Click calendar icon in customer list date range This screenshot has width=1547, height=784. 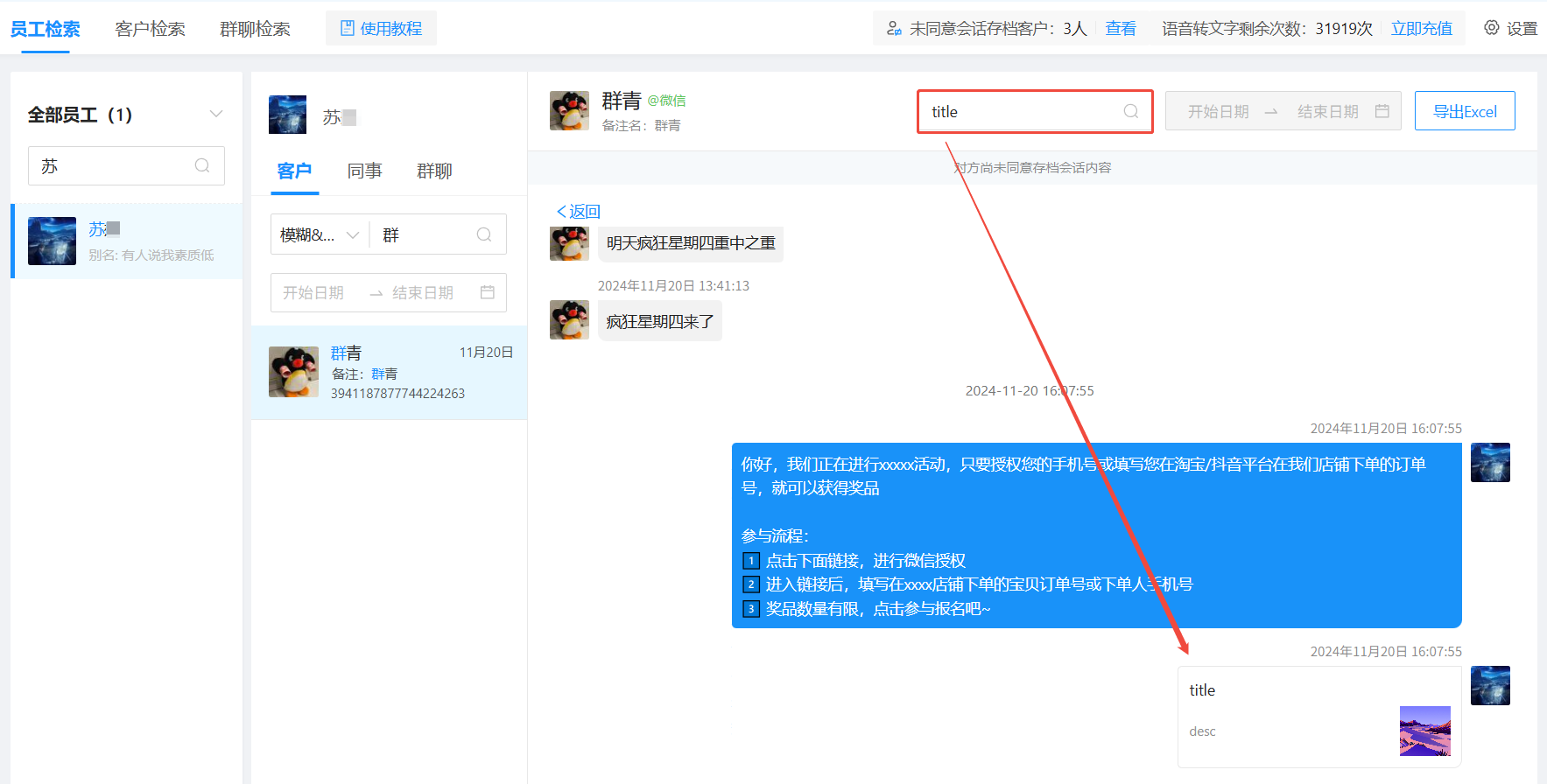coord(488,292)
